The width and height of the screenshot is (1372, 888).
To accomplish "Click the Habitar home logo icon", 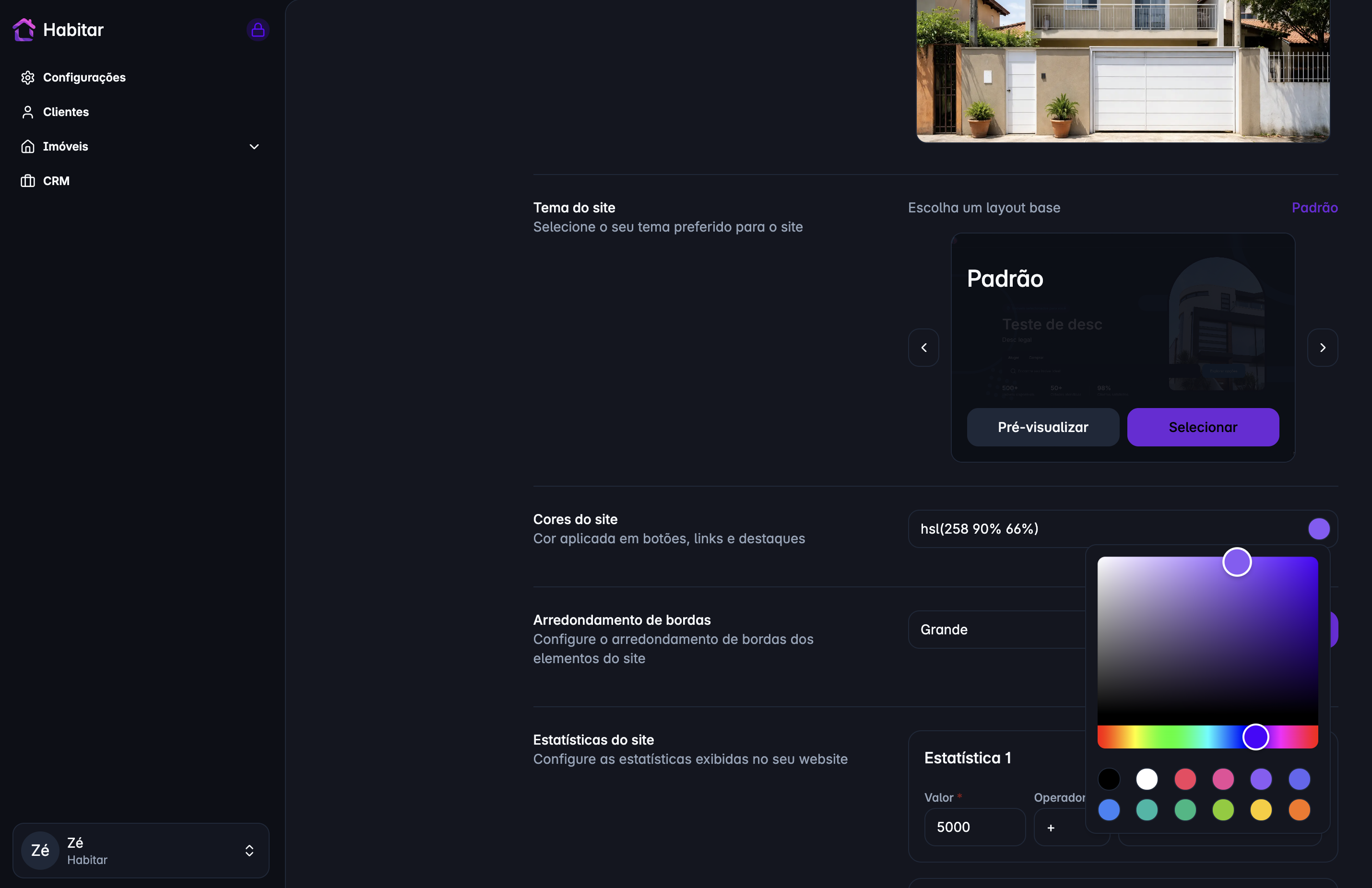I will [x=24, y=29].
